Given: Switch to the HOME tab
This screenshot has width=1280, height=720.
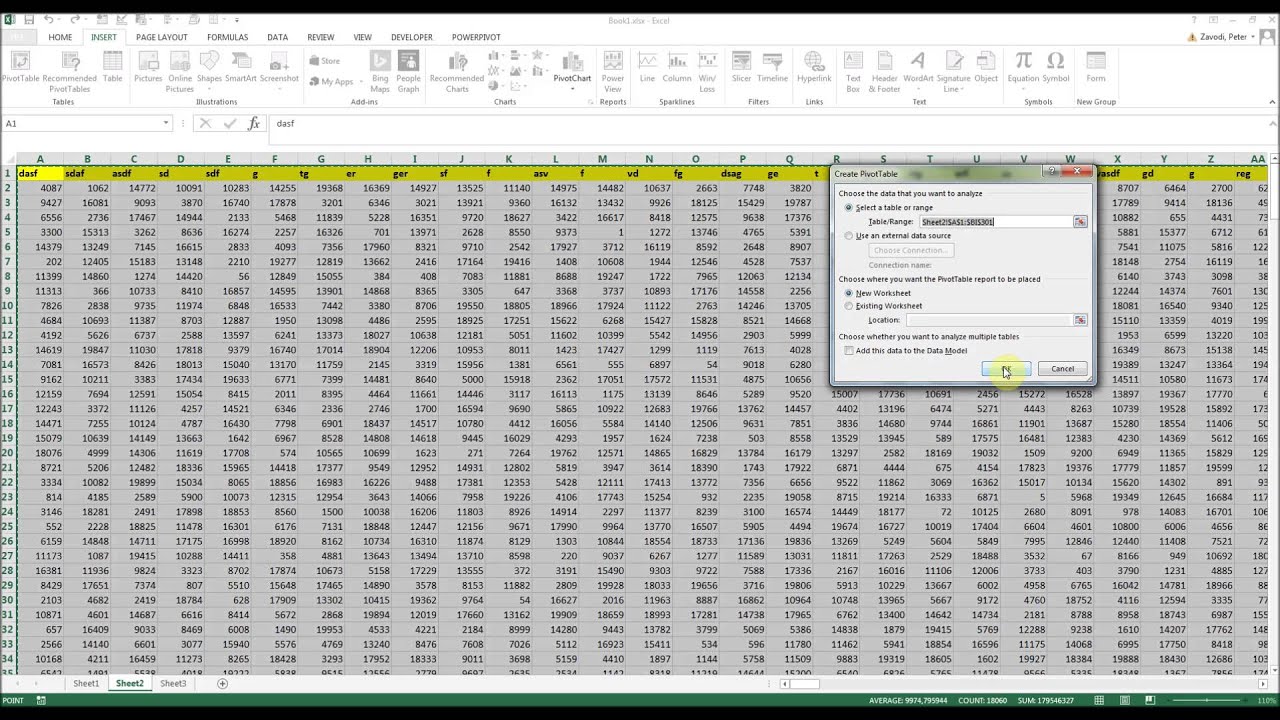Looking at the screenshot, I should click(x=60, y=37).
